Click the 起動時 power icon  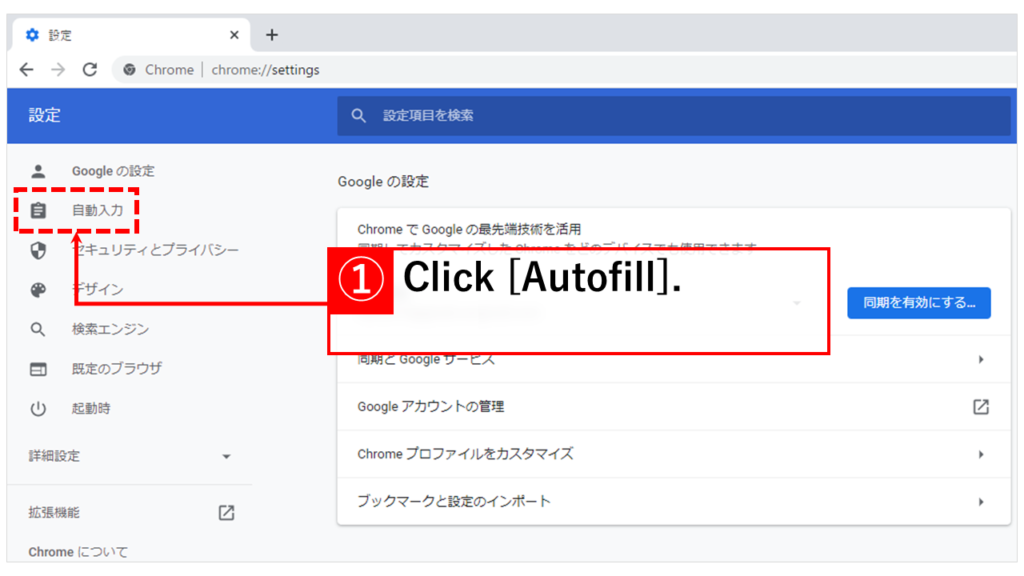38,409
